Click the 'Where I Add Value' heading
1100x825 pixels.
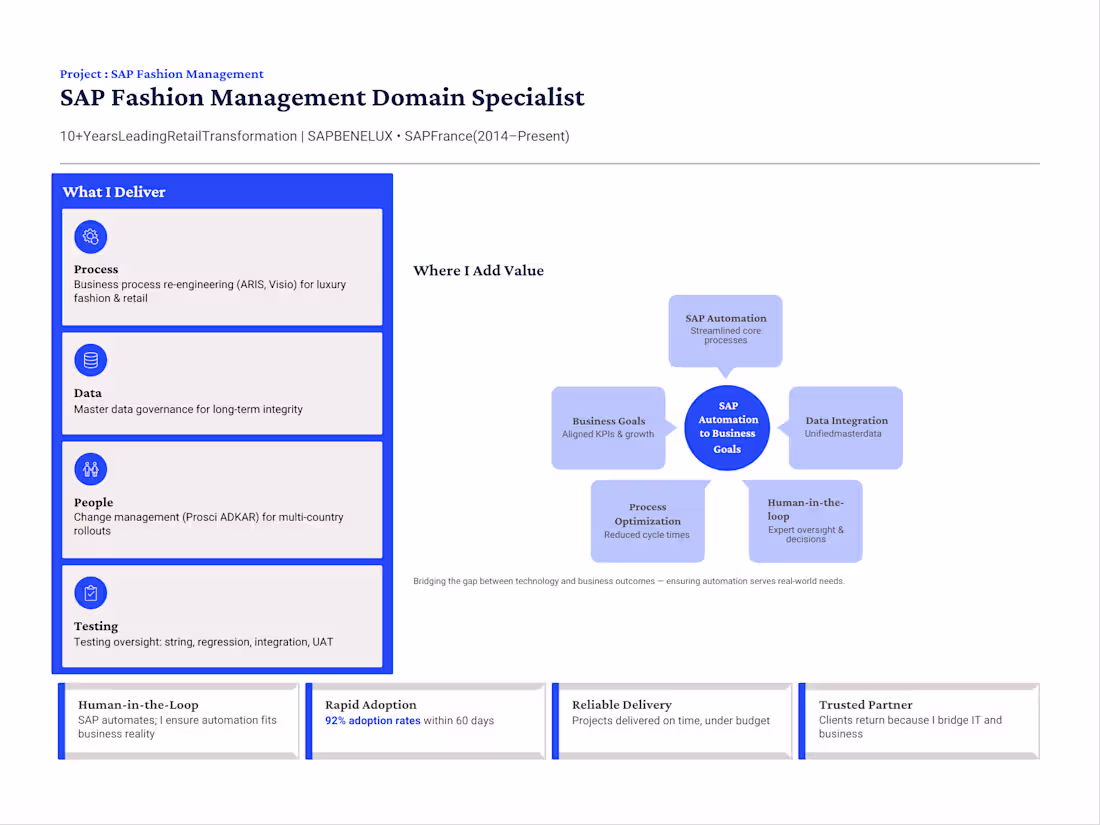coord(478,270)
